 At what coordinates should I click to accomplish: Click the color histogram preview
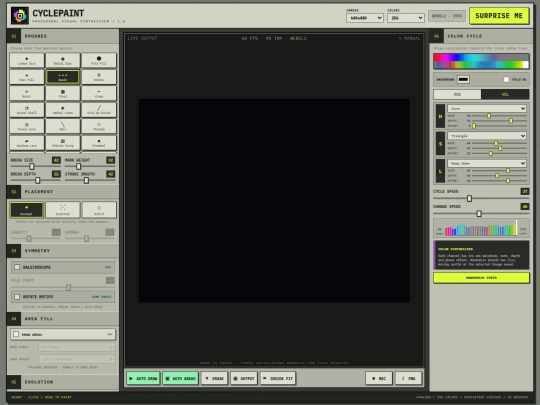click(x=481, y=228)
